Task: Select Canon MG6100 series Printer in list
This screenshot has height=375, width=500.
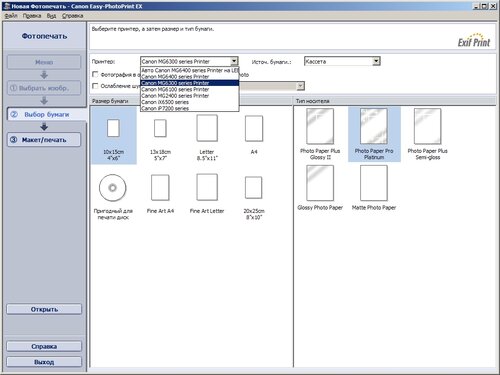Action: [x=190, y=89]
